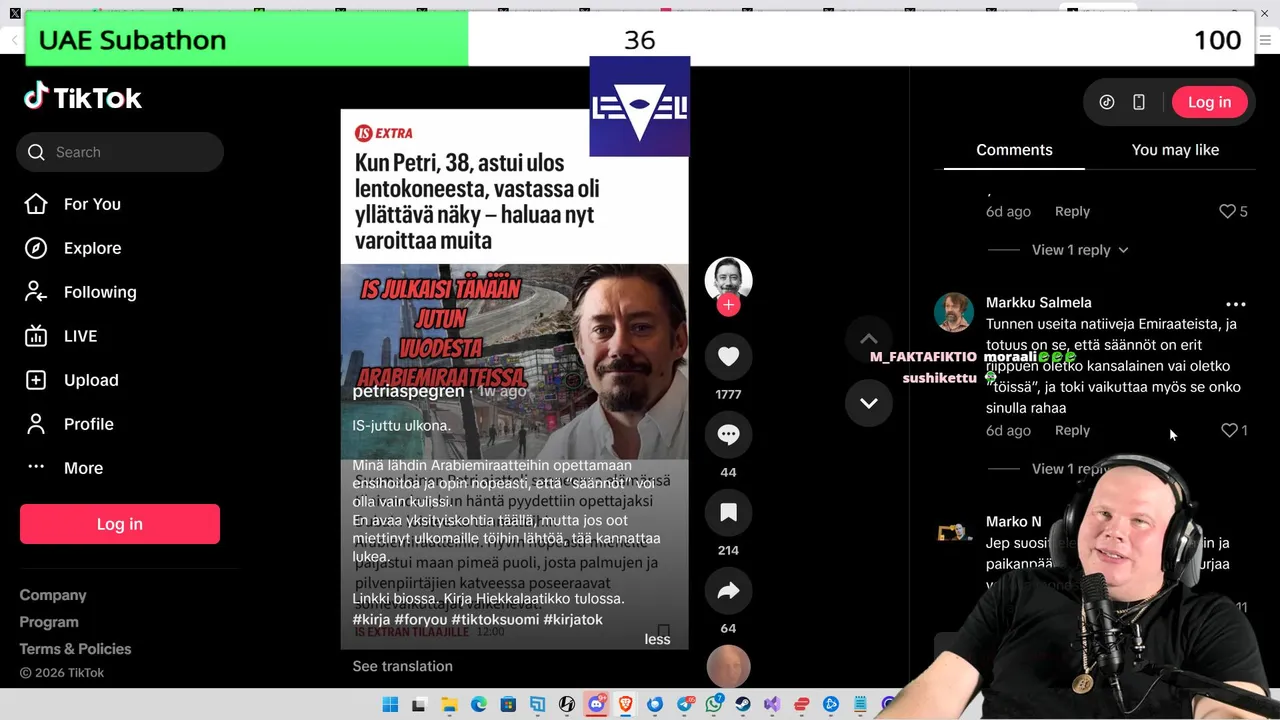The image size is (1280, 720).
Task: Like the video with heart icon
Action: pos(728,357)
